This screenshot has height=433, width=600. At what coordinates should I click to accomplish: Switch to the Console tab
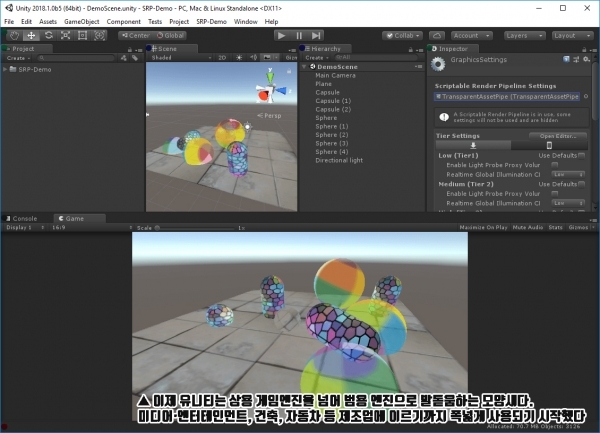point(24,218)
